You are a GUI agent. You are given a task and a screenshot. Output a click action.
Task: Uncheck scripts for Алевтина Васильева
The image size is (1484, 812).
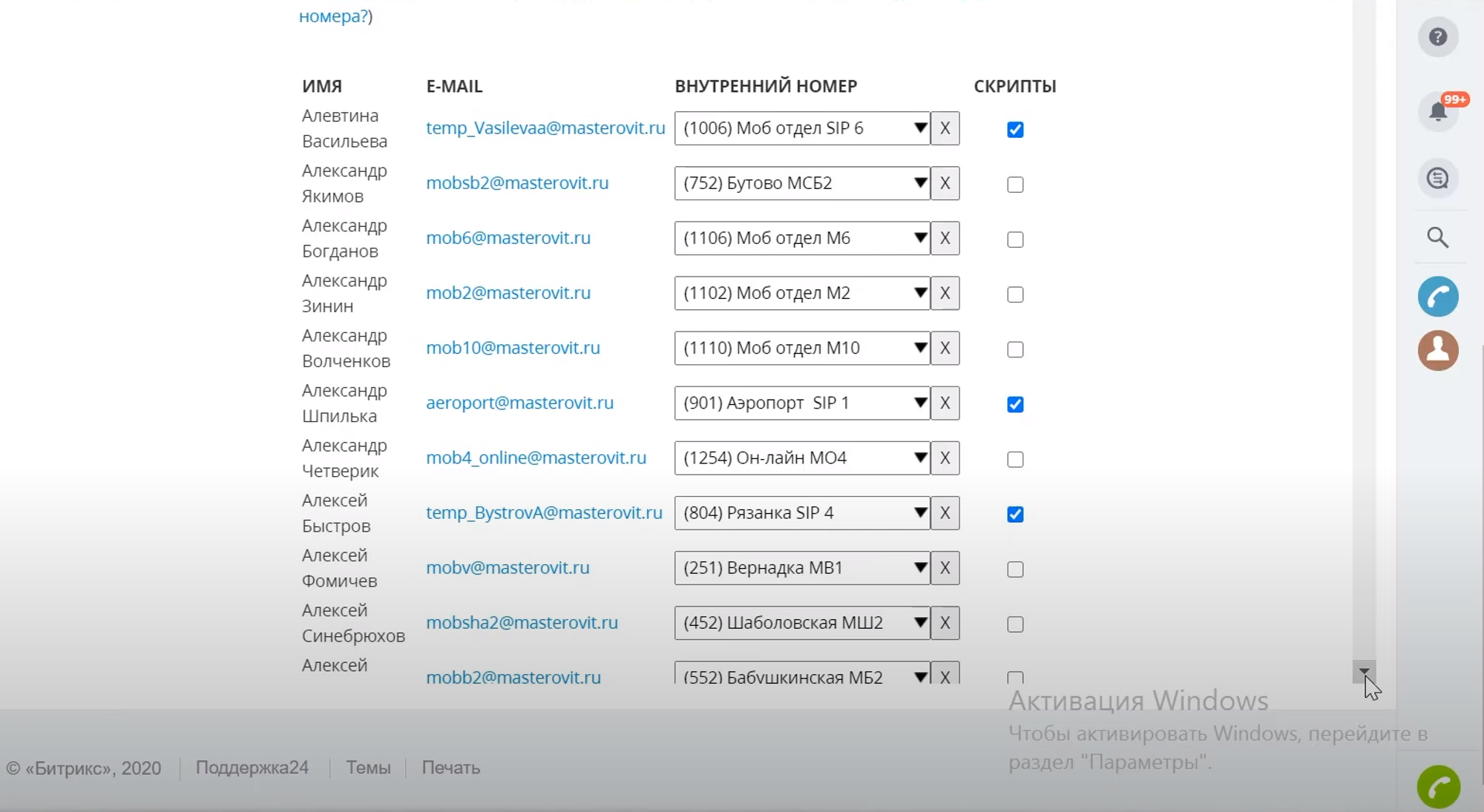[1015, 130]
